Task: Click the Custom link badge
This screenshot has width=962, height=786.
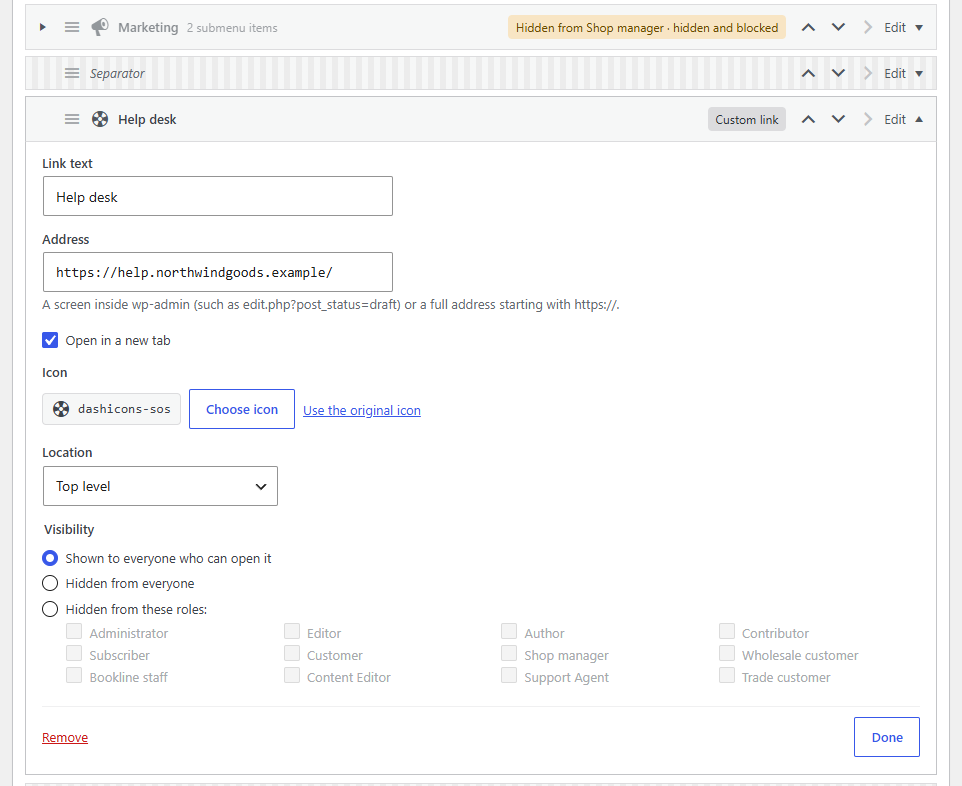Action: click(x=747, y=119)
